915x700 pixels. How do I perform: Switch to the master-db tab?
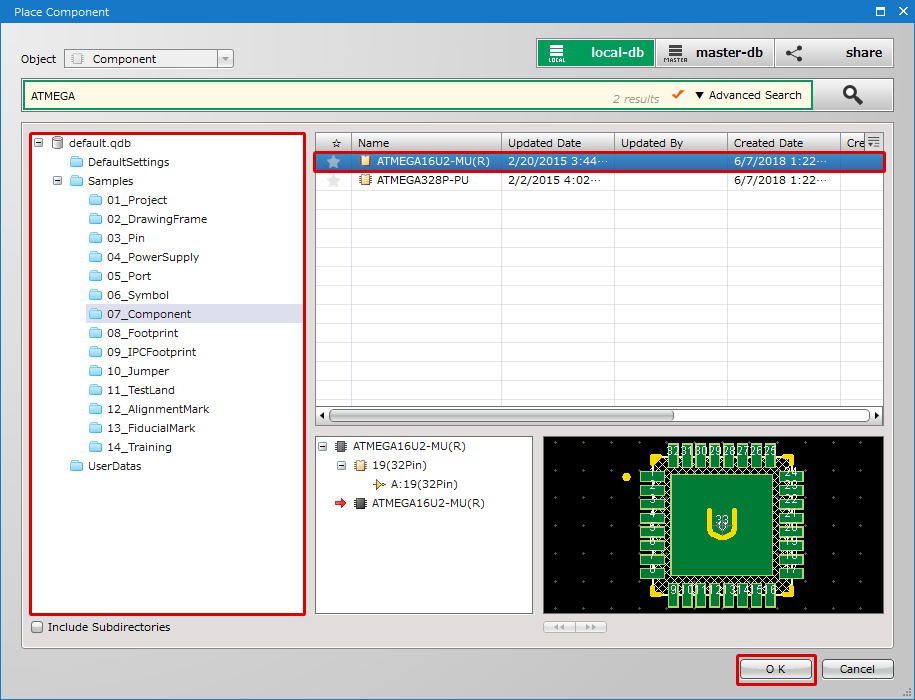pyautogui.click(x=717, y=53)
